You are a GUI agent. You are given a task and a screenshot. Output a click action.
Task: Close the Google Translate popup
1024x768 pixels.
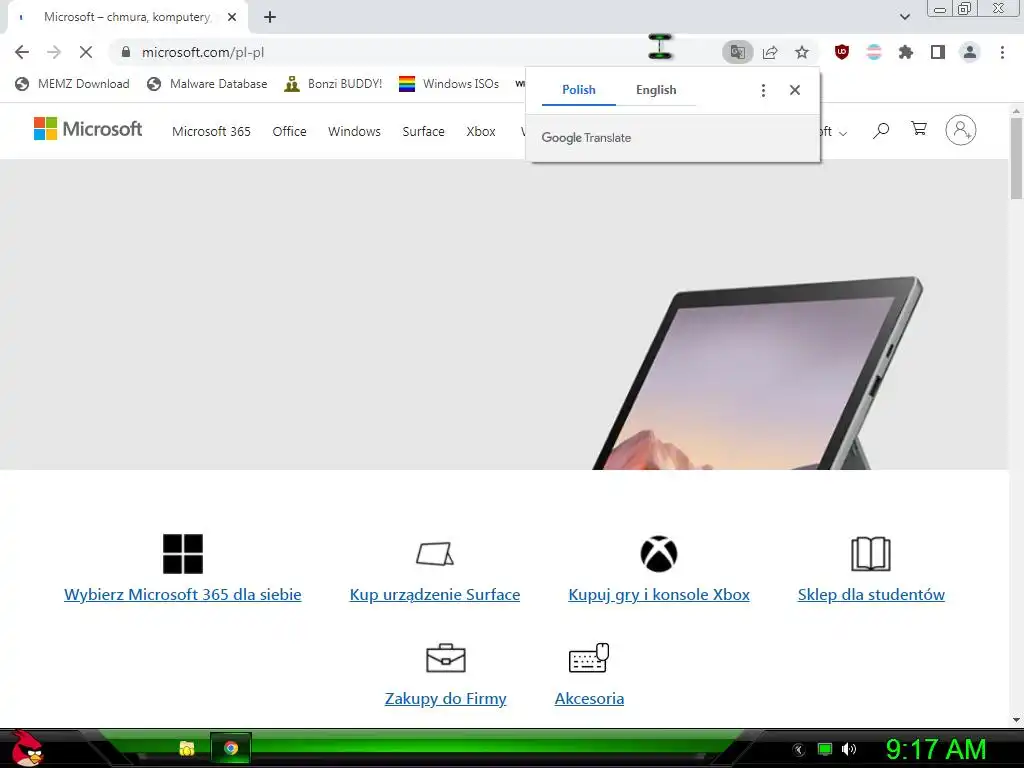click(x=795, y=90)
